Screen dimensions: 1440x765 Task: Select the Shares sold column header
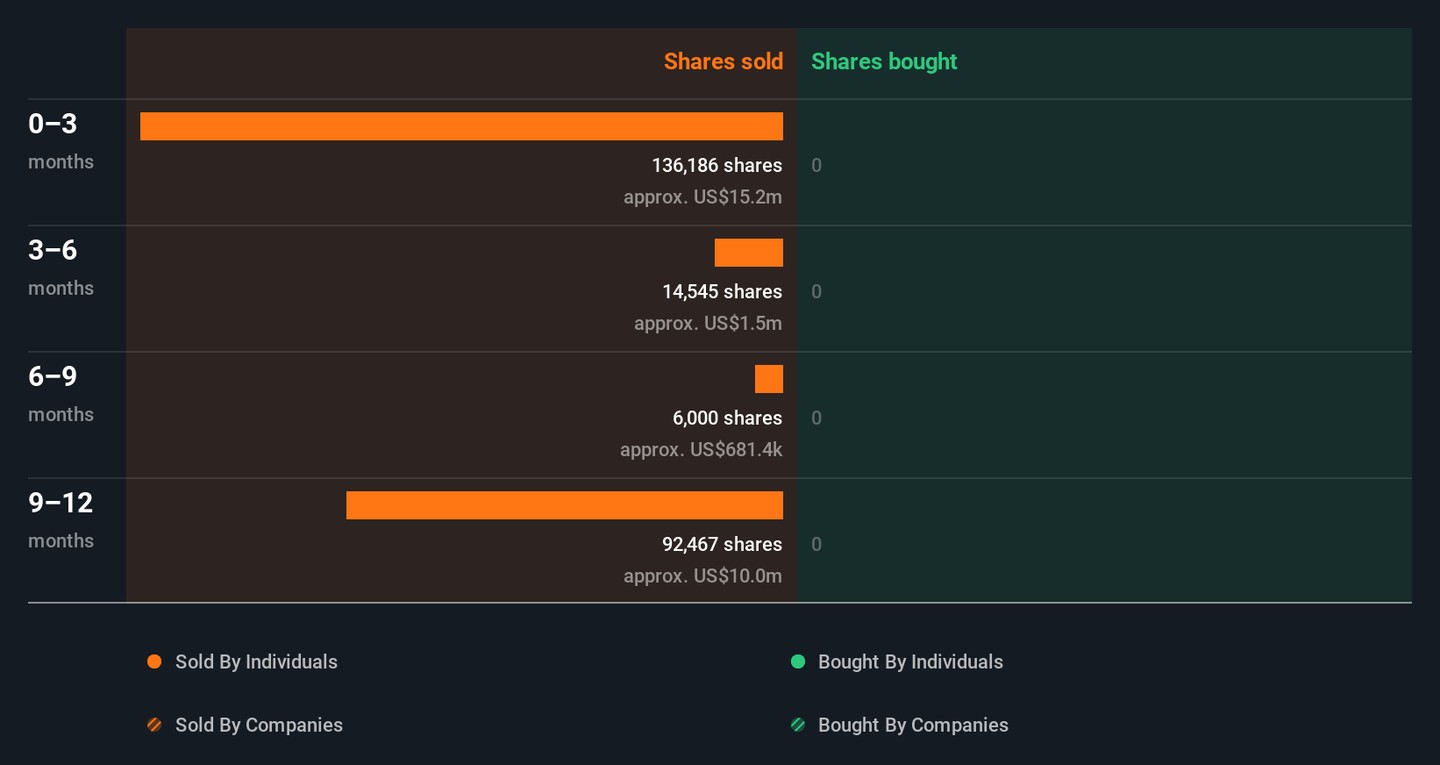(x=723, y=62)
